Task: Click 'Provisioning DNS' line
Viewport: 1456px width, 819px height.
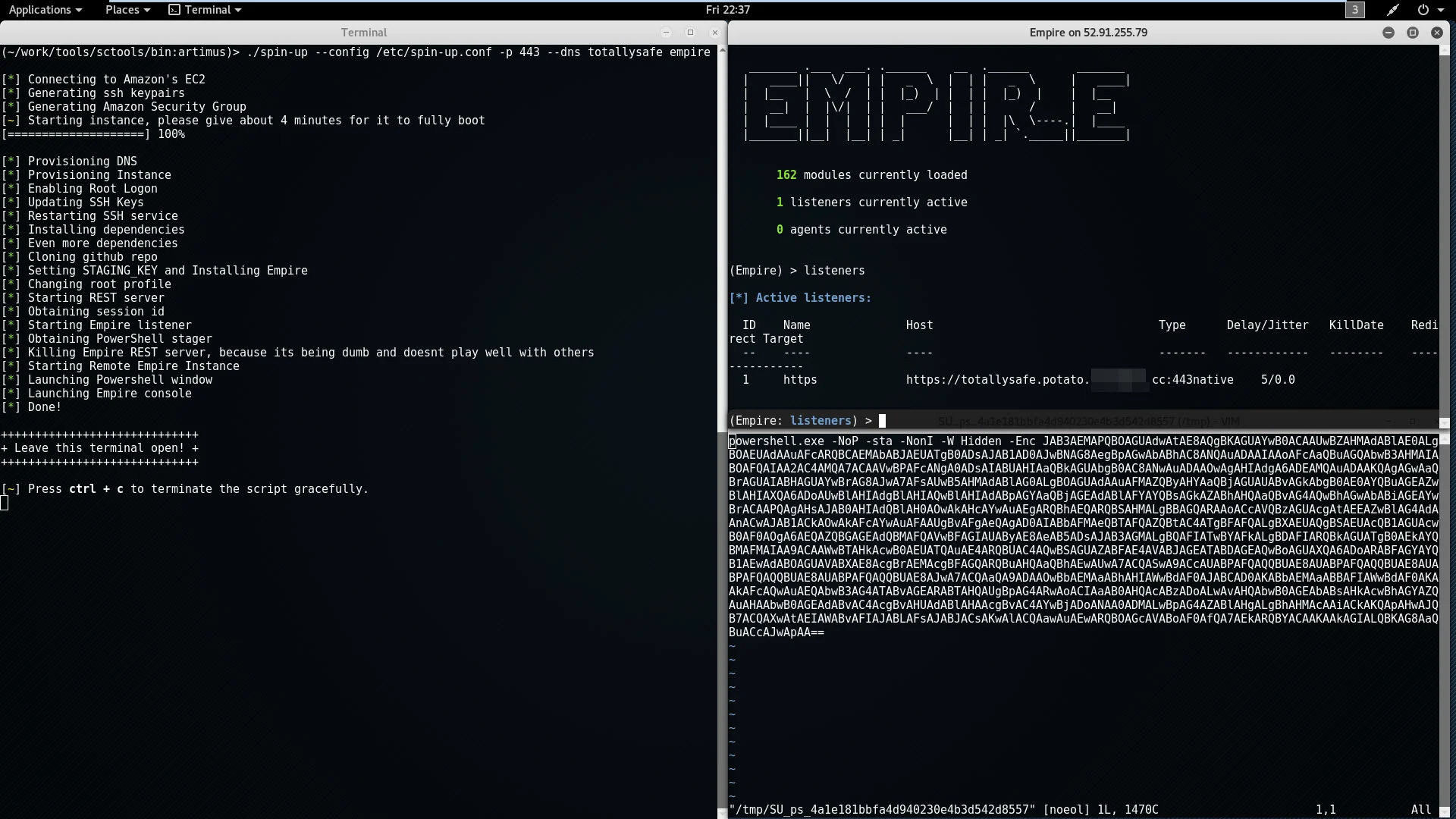Action: coord(70,162)
